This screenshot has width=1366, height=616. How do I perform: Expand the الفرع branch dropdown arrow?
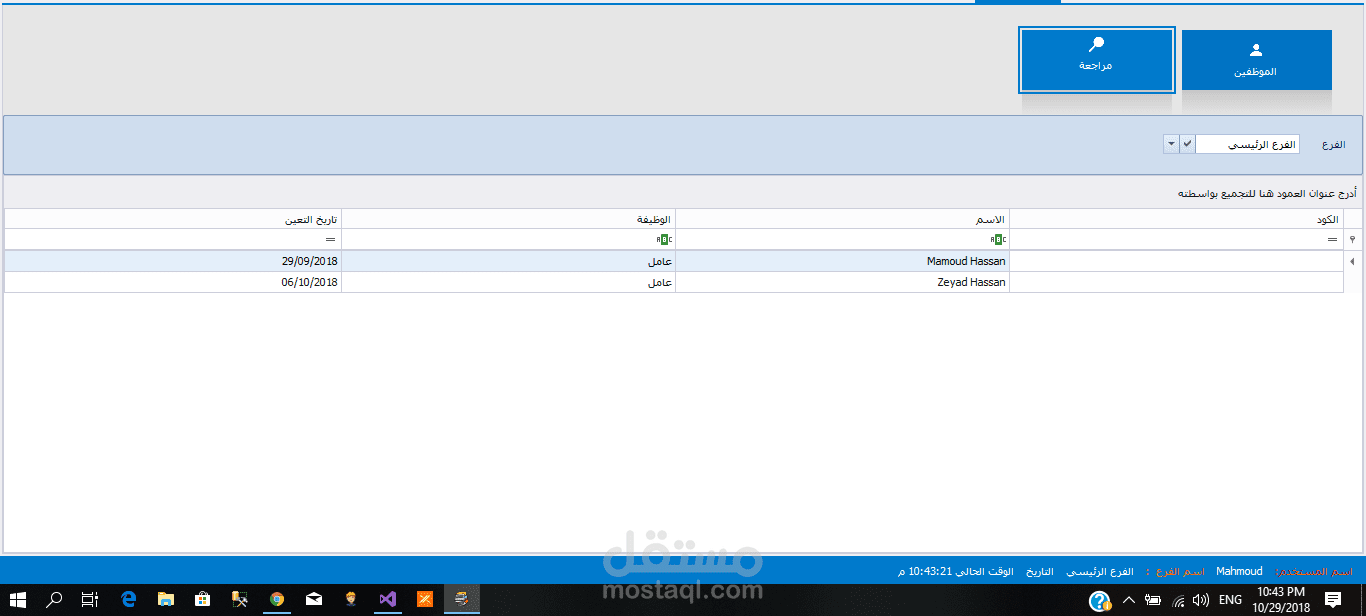[x=1171, y=145]
